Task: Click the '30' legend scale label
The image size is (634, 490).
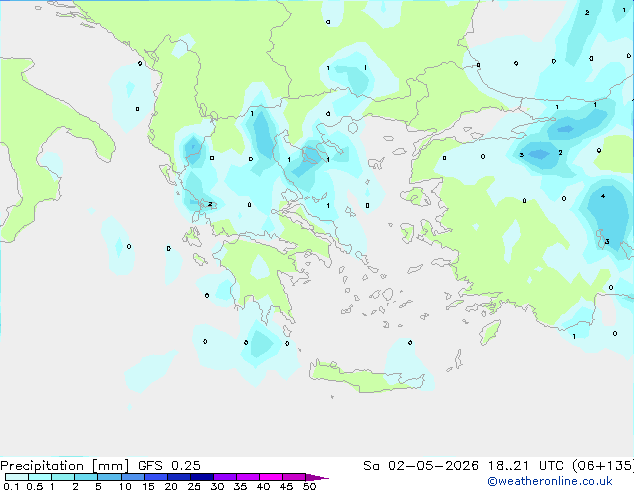Action: (x=217, y=486)
